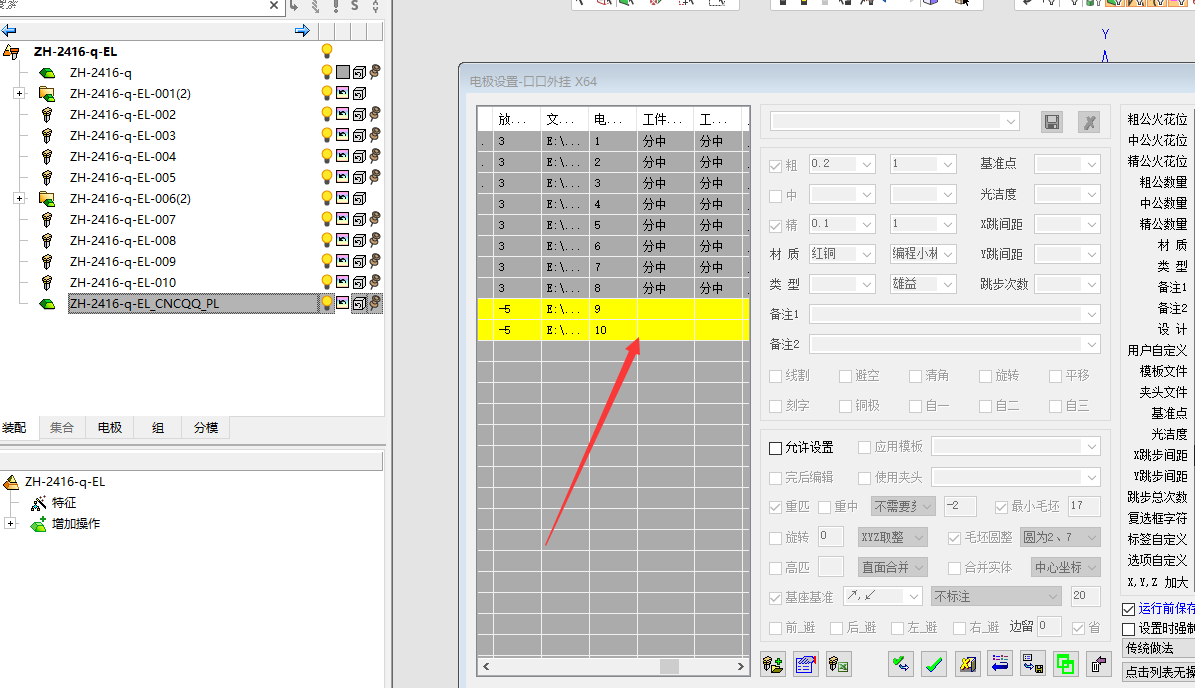Expand the ZH-2416-q-EL-001(2) tree node

(19, 94)
